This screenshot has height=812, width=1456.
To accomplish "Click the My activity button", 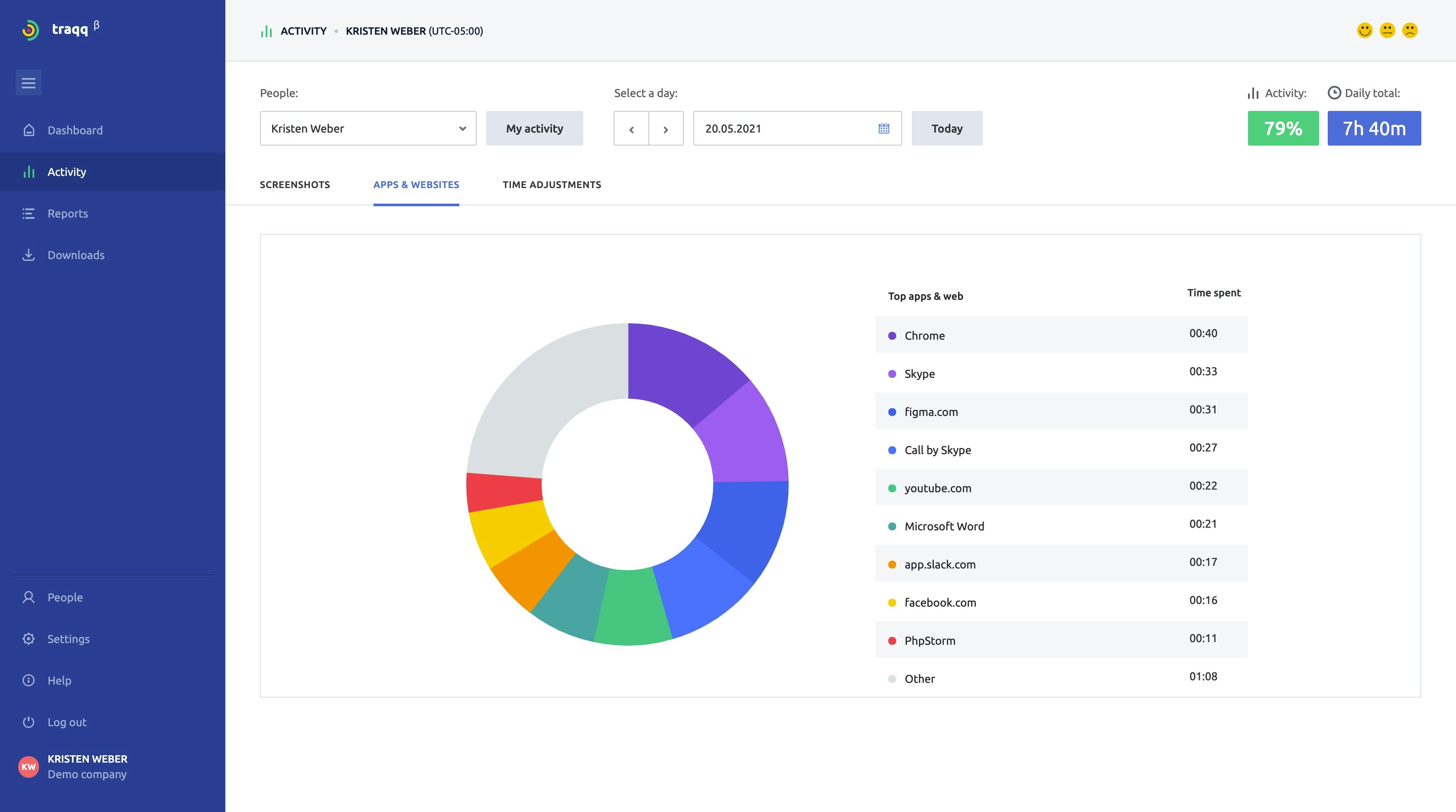I will pos(534,128).
